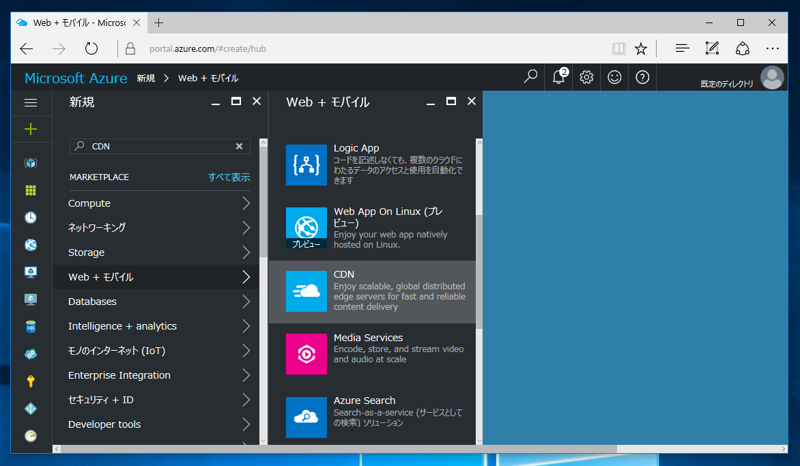This screenshot has width=800, height=466.
Task: Open the blue diamond Active Directory sidebar icon
Action: pyautogui.click(x=31, y=408)
